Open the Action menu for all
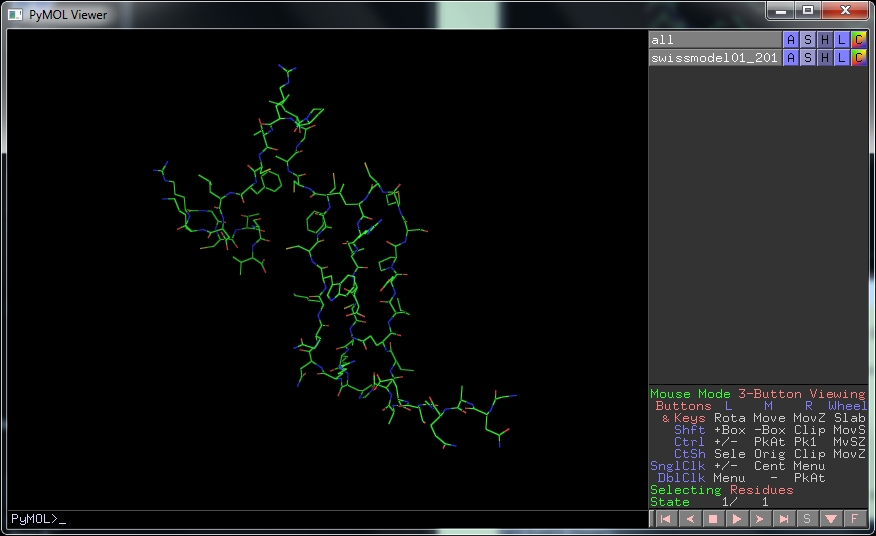Viewport: 876px width, 536px height. [791, 40]
